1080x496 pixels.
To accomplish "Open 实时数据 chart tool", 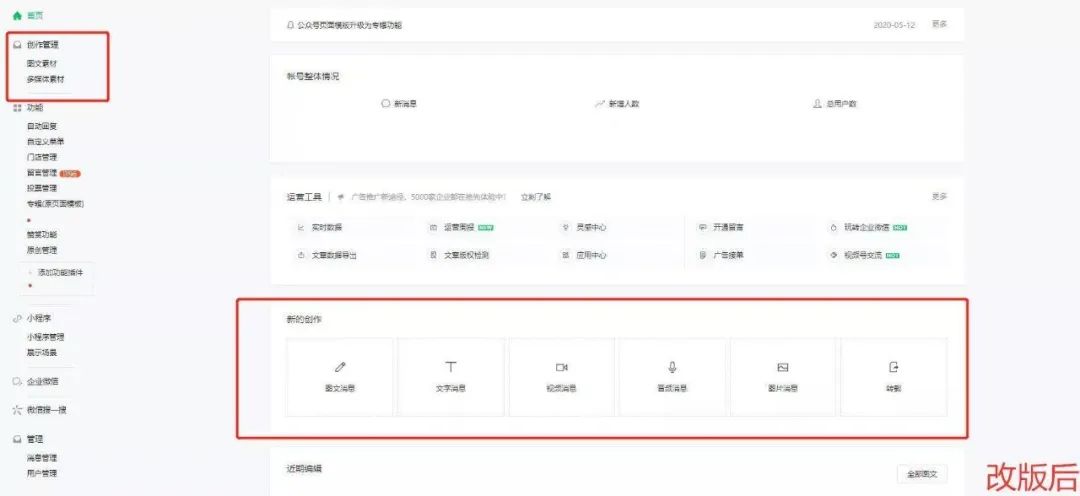I will [320, 227].
